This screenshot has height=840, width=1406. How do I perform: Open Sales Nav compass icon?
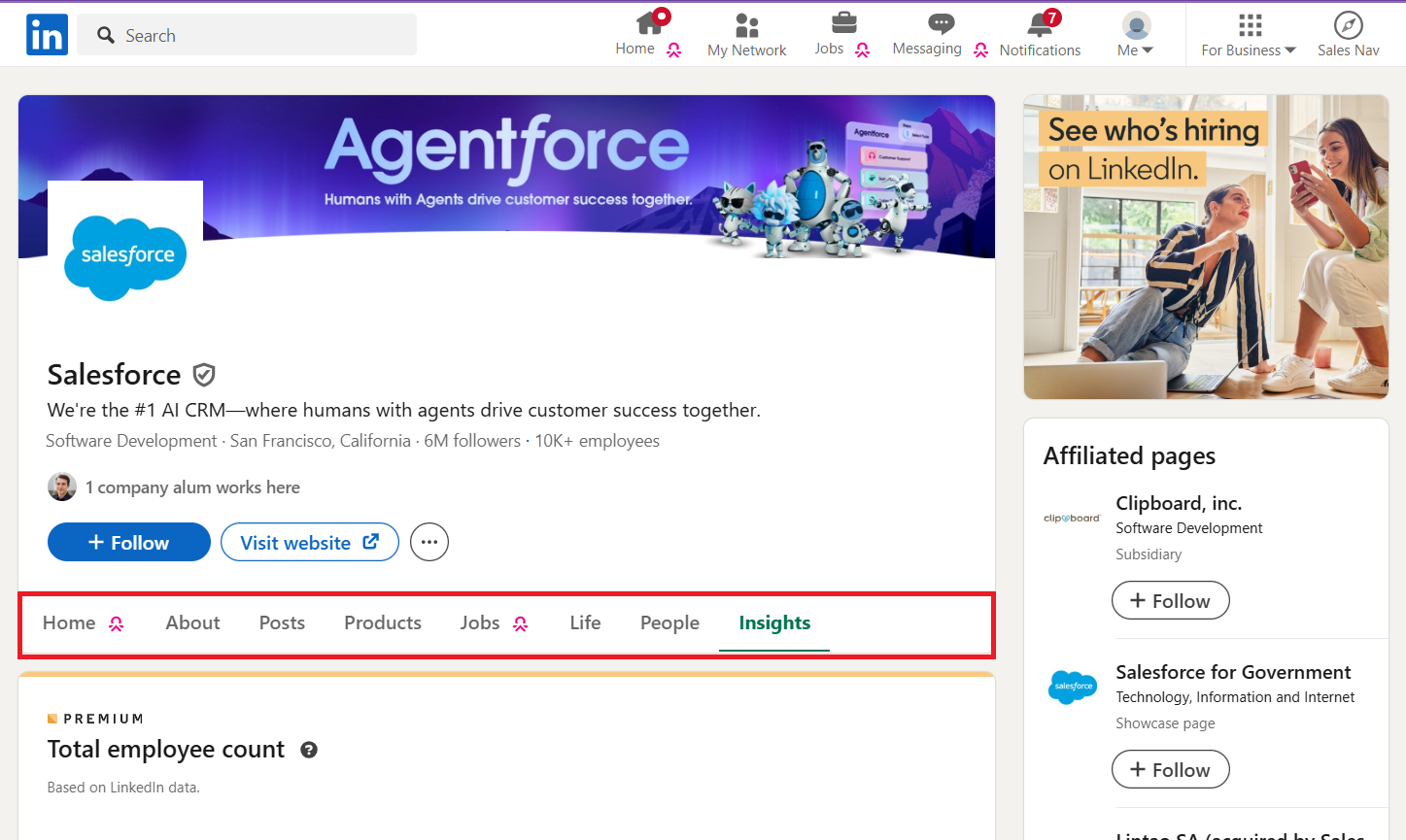(x=1348, y=25)
